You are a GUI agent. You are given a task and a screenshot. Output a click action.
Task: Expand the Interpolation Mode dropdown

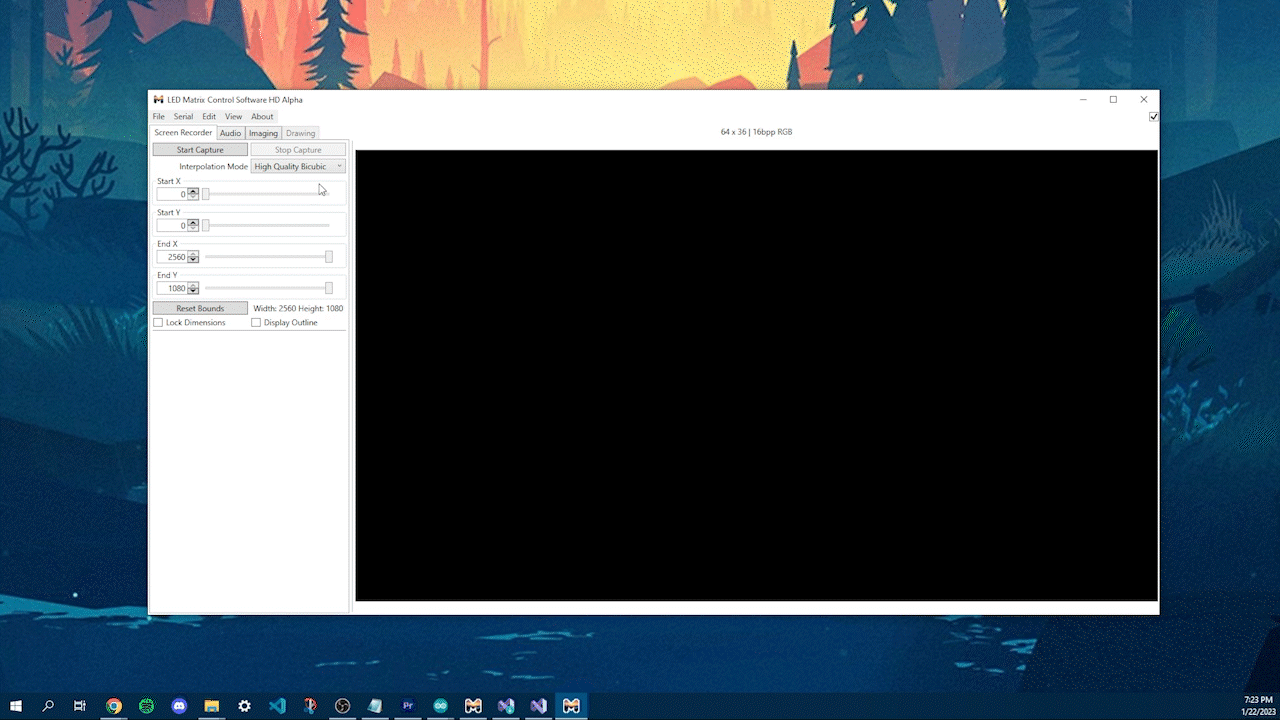pos(298,166)
